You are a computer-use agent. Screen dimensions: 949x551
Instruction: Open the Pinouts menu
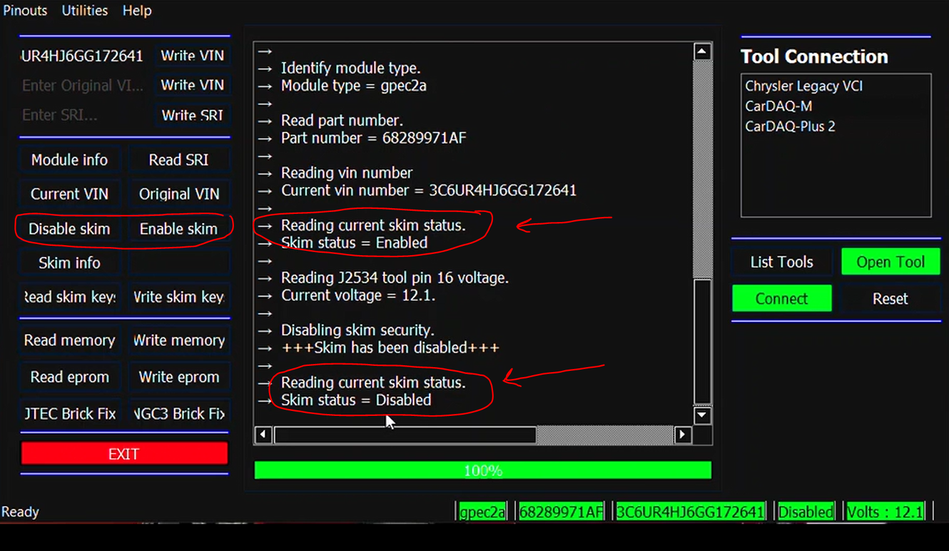click(24, 10)
